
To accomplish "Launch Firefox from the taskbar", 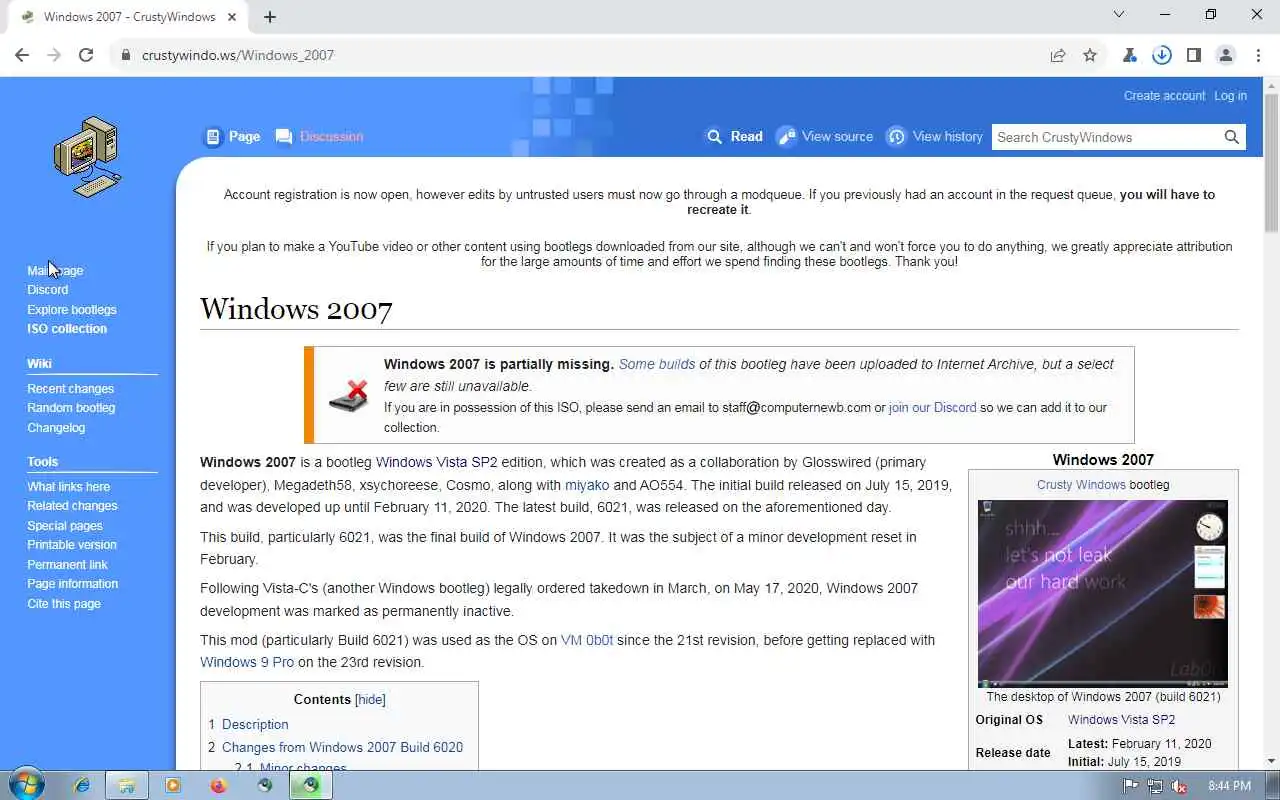I will [219, 785].
